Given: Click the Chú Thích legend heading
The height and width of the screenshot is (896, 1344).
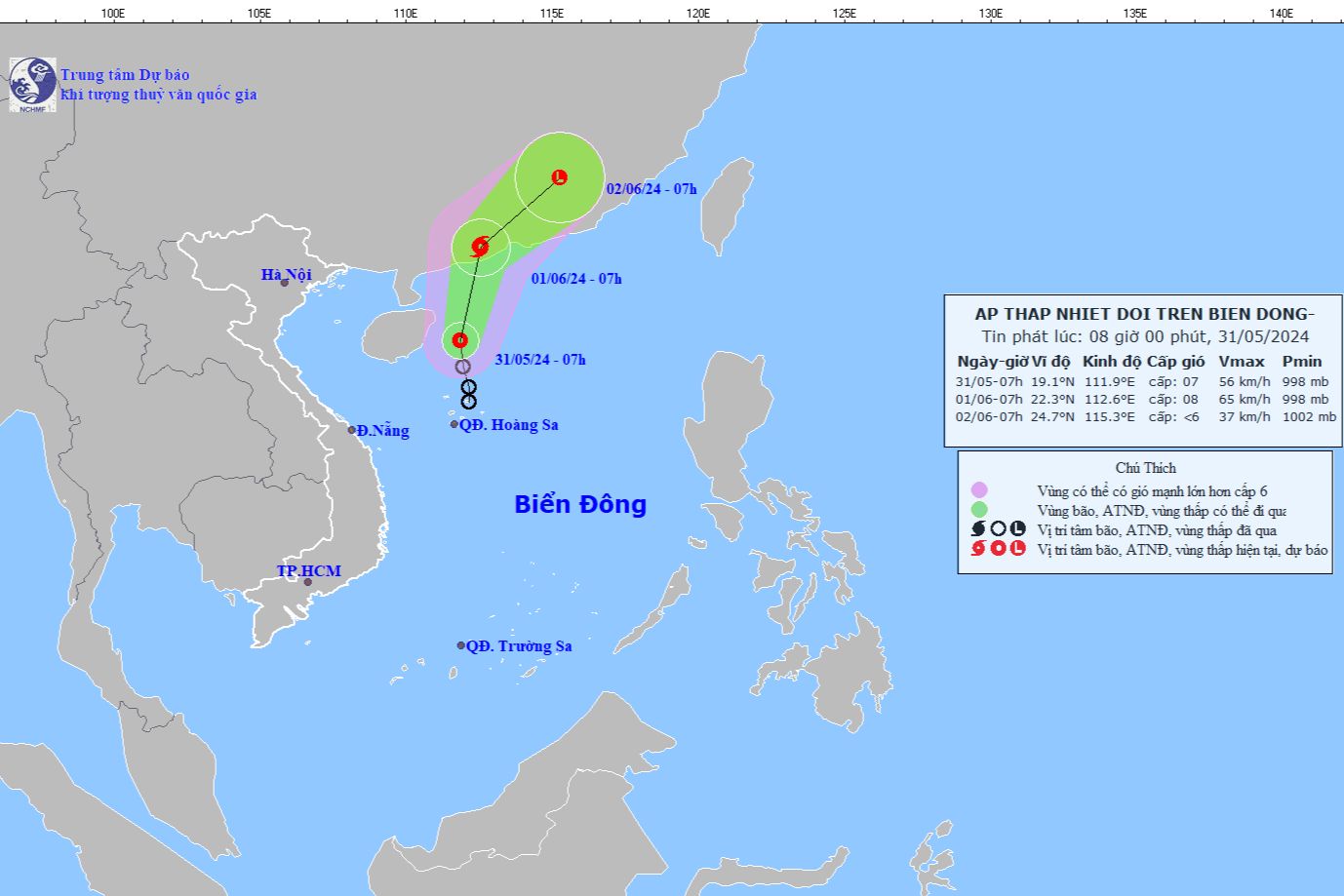Looking at the screenshot, I should click(x=1146, y=468).
